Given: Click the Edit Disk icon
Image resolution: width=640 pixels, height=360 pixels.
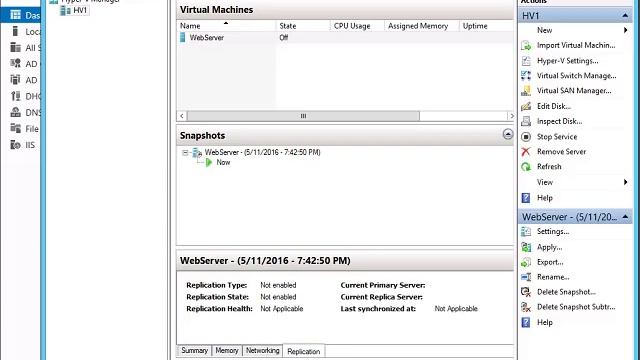Looking at the screenshot, I should 526,106.
